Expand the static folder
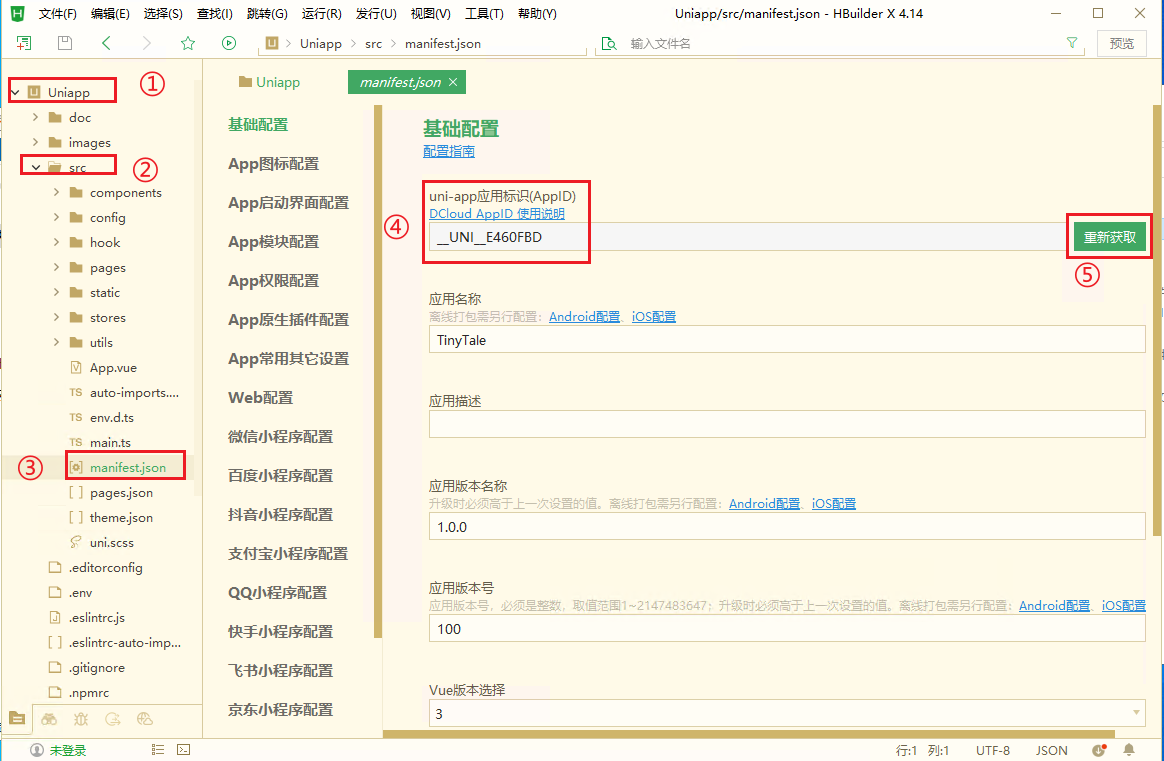1164x761 pixels. click(x=56, y=293)
